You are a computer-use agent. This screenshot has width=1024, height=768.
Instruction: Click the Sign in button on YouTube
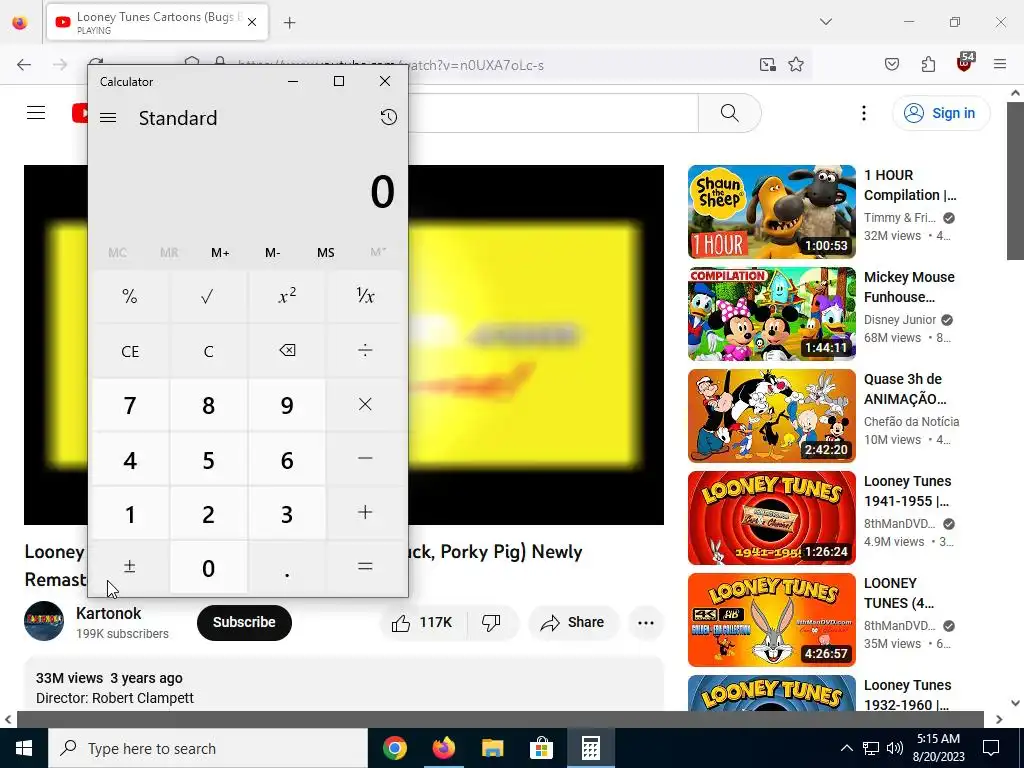click(x=941, y=113)
